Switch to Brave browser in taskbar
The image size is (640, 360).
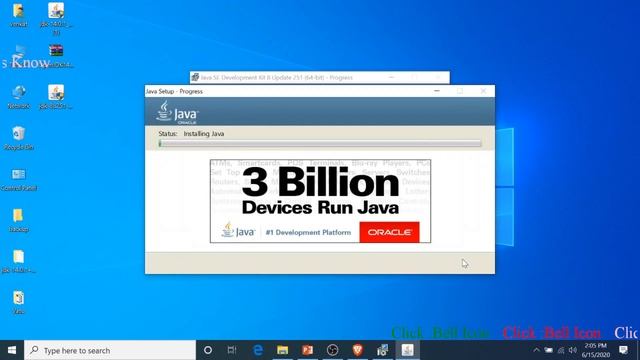[x=358, y=350]
